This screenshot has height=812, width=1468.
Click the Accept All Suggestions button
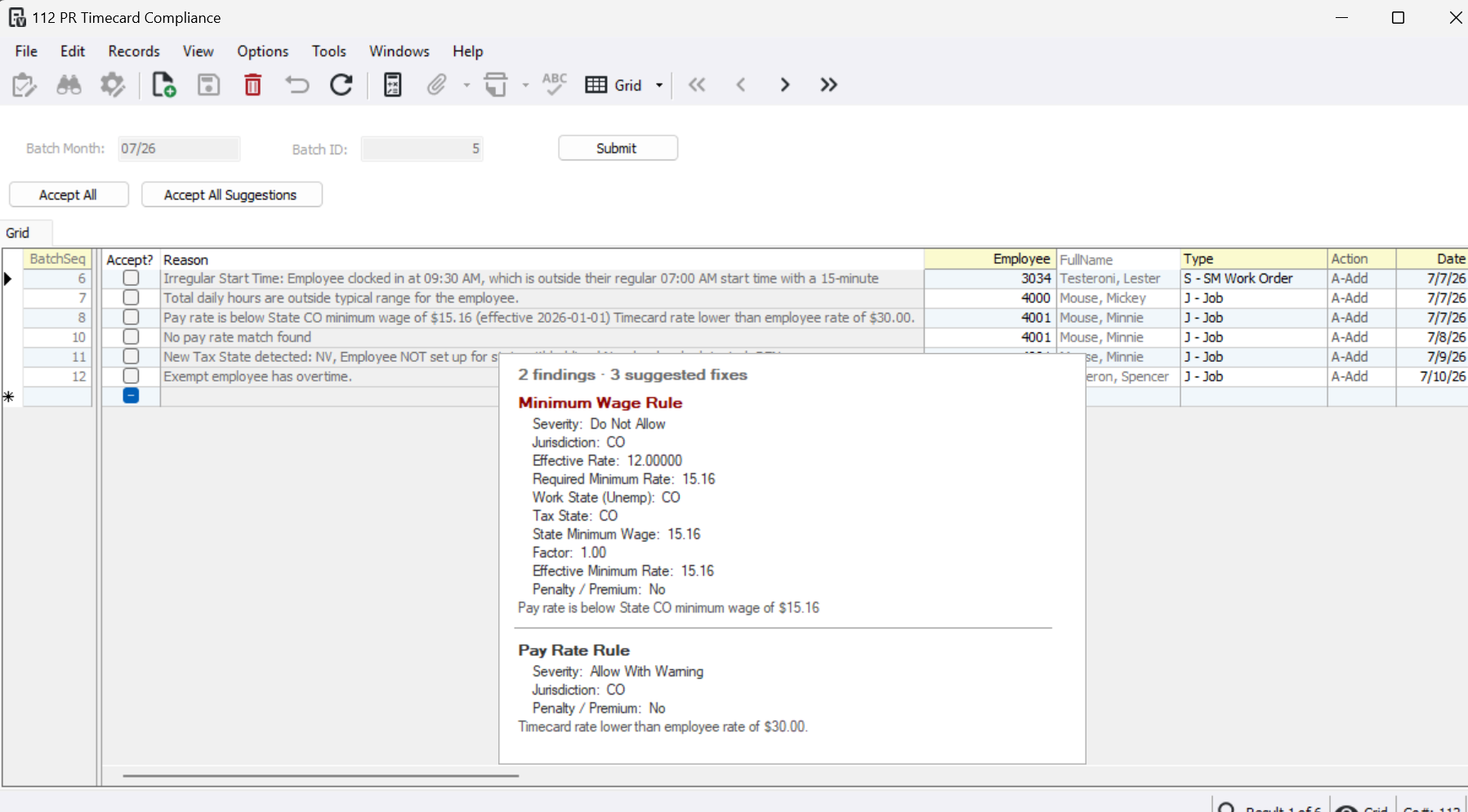click(231, 194)
